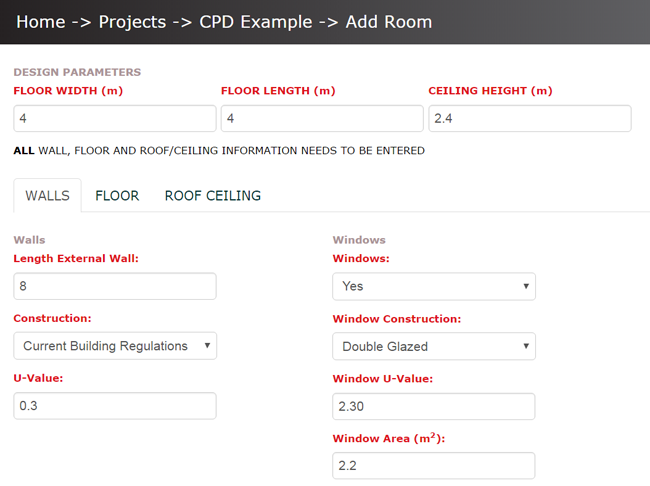Switch to the FLOOR tab

click(x=117, y=195)
